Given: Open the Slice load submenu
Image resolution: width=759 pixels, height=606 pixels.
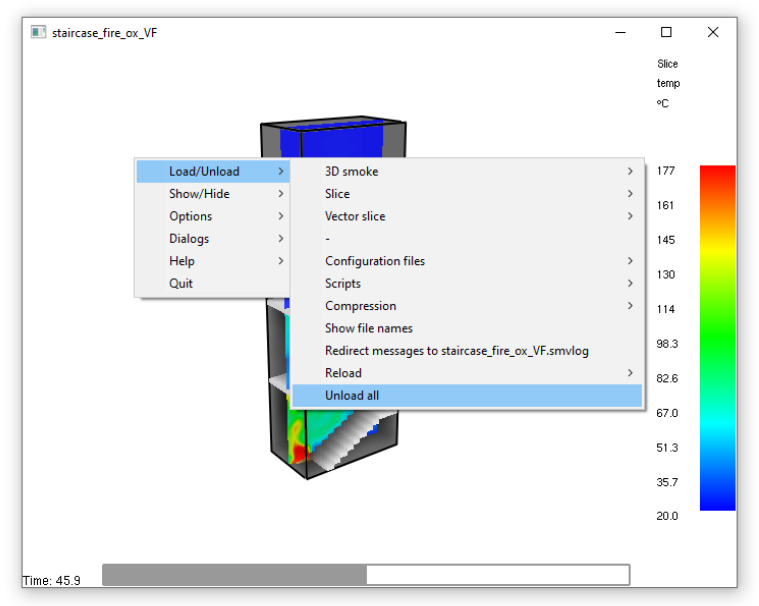Looking at the screenshot, I should click(x=467, y=194).
